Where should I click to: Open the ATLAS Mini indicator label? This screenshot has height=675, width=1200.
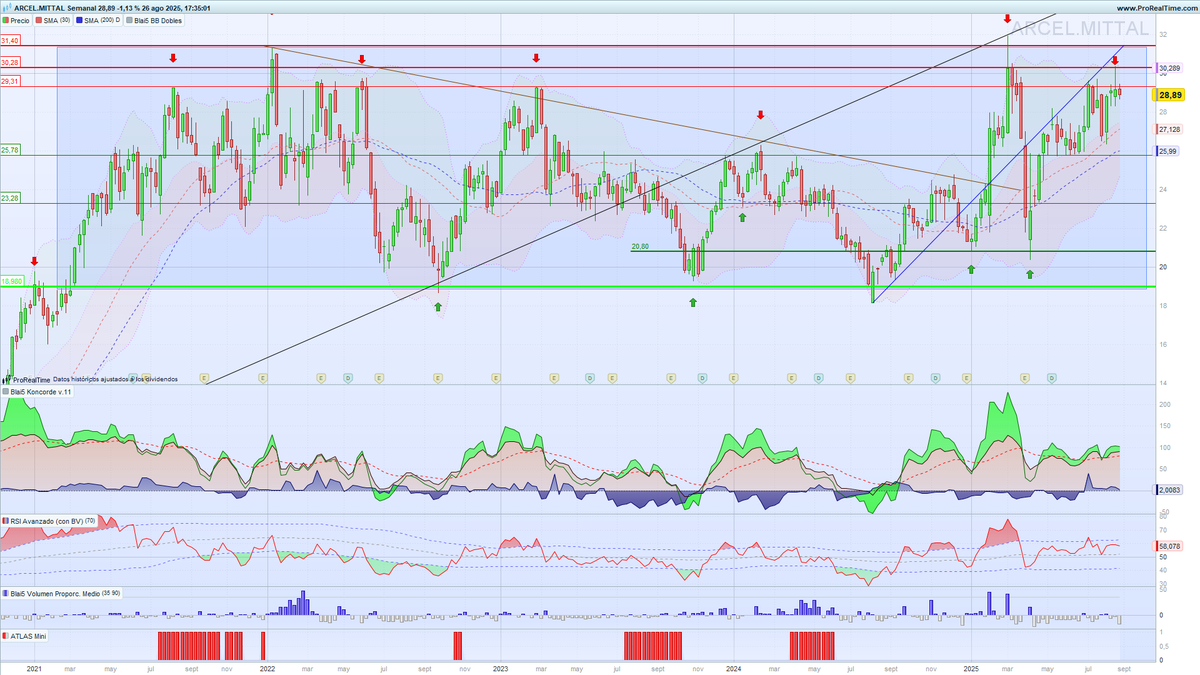pos(28,635)
